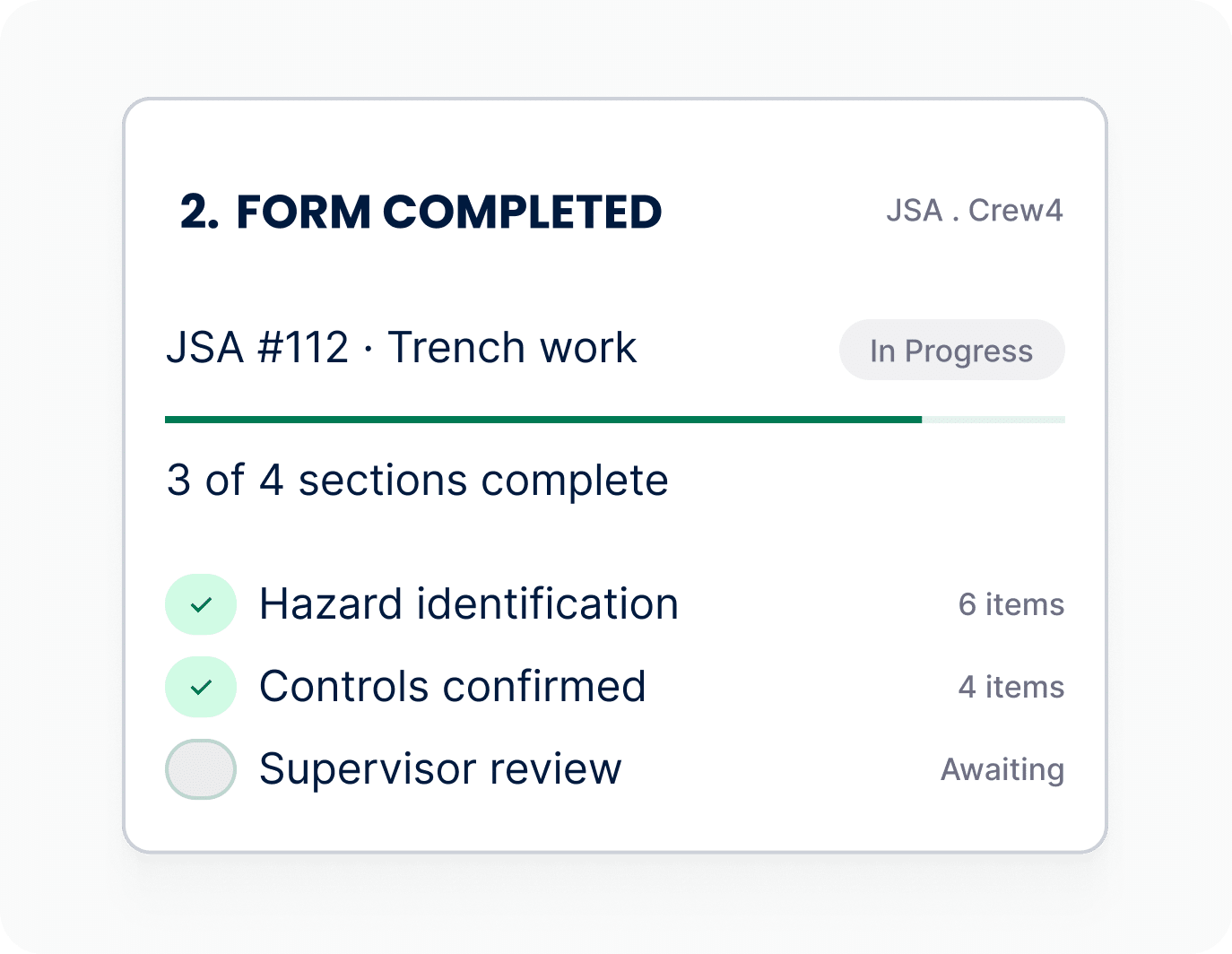This screenshot has width=1232, height=954.
Task: Click the word Progress in the status pill
Action: tap(968, 351)
